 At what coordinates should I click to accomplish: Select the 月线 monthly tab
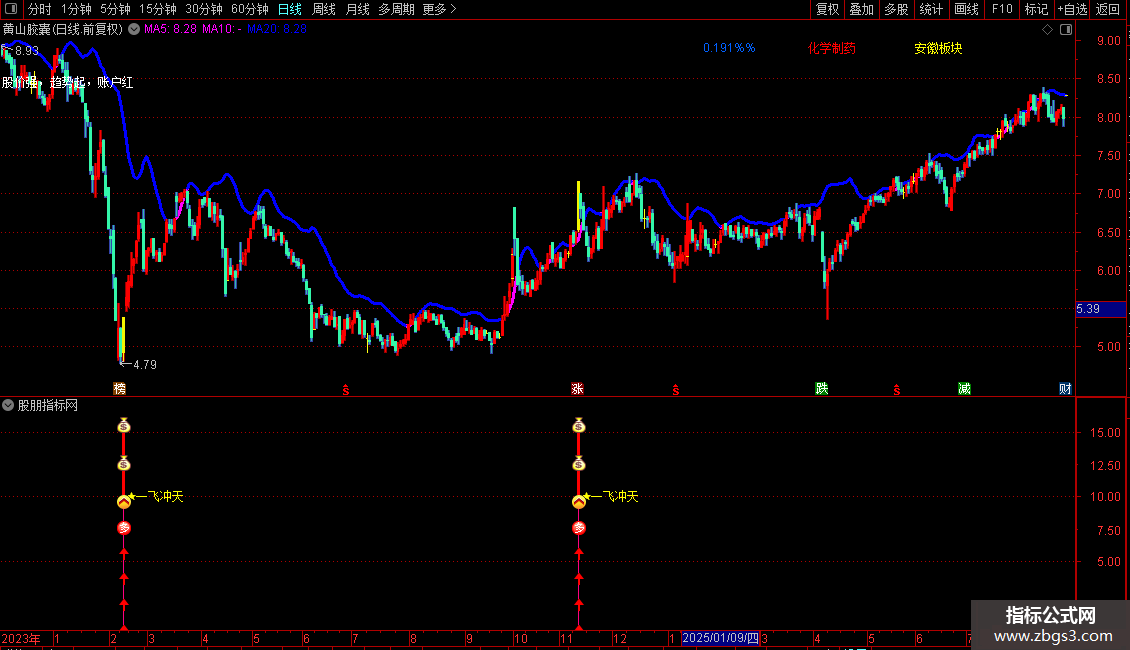point(357,9)
